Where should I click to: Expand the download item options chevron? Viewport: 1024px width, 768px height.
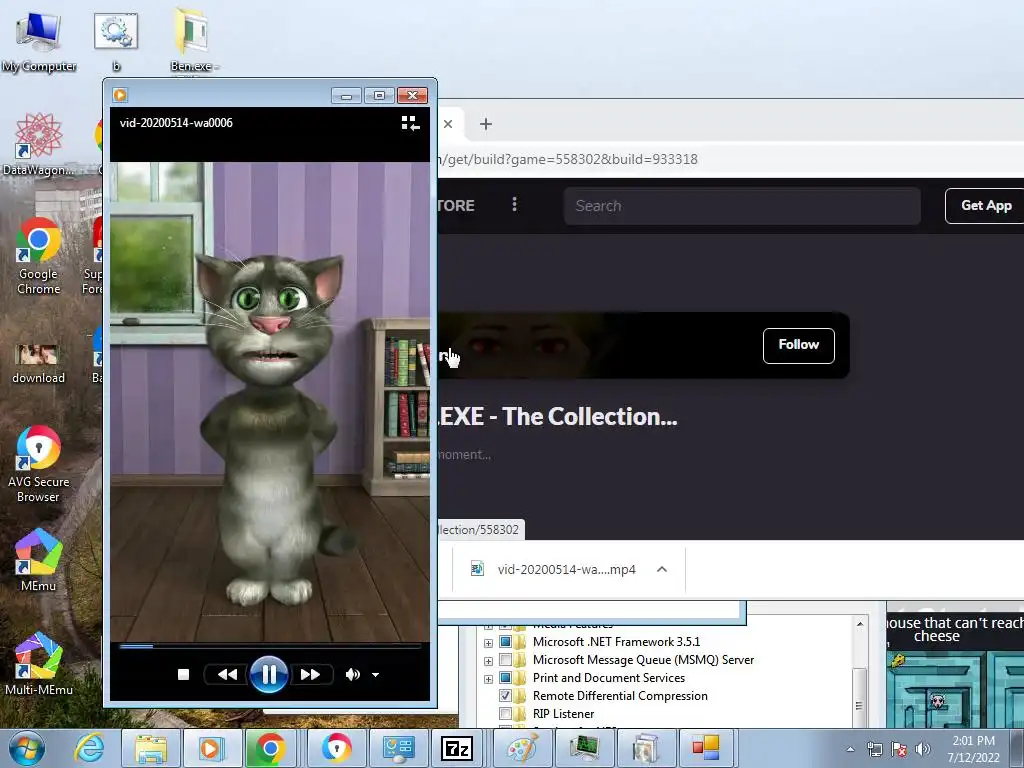tap(662, 569)
